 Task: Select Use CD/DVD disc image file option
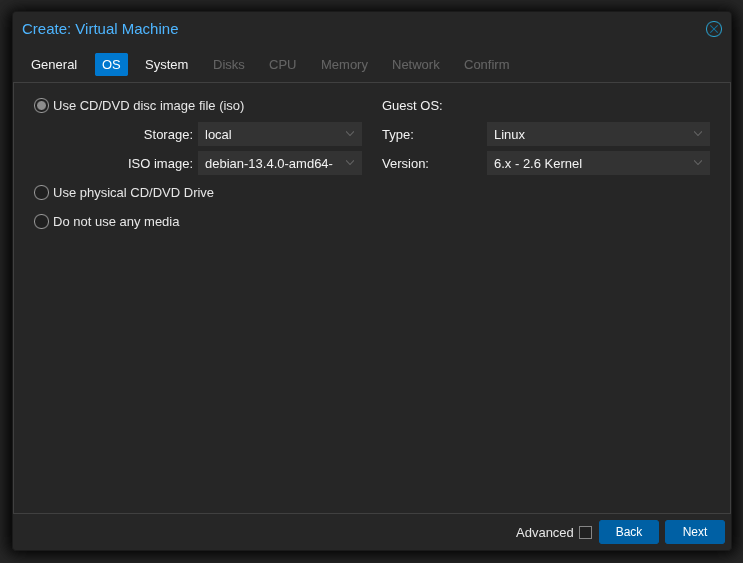41,106
